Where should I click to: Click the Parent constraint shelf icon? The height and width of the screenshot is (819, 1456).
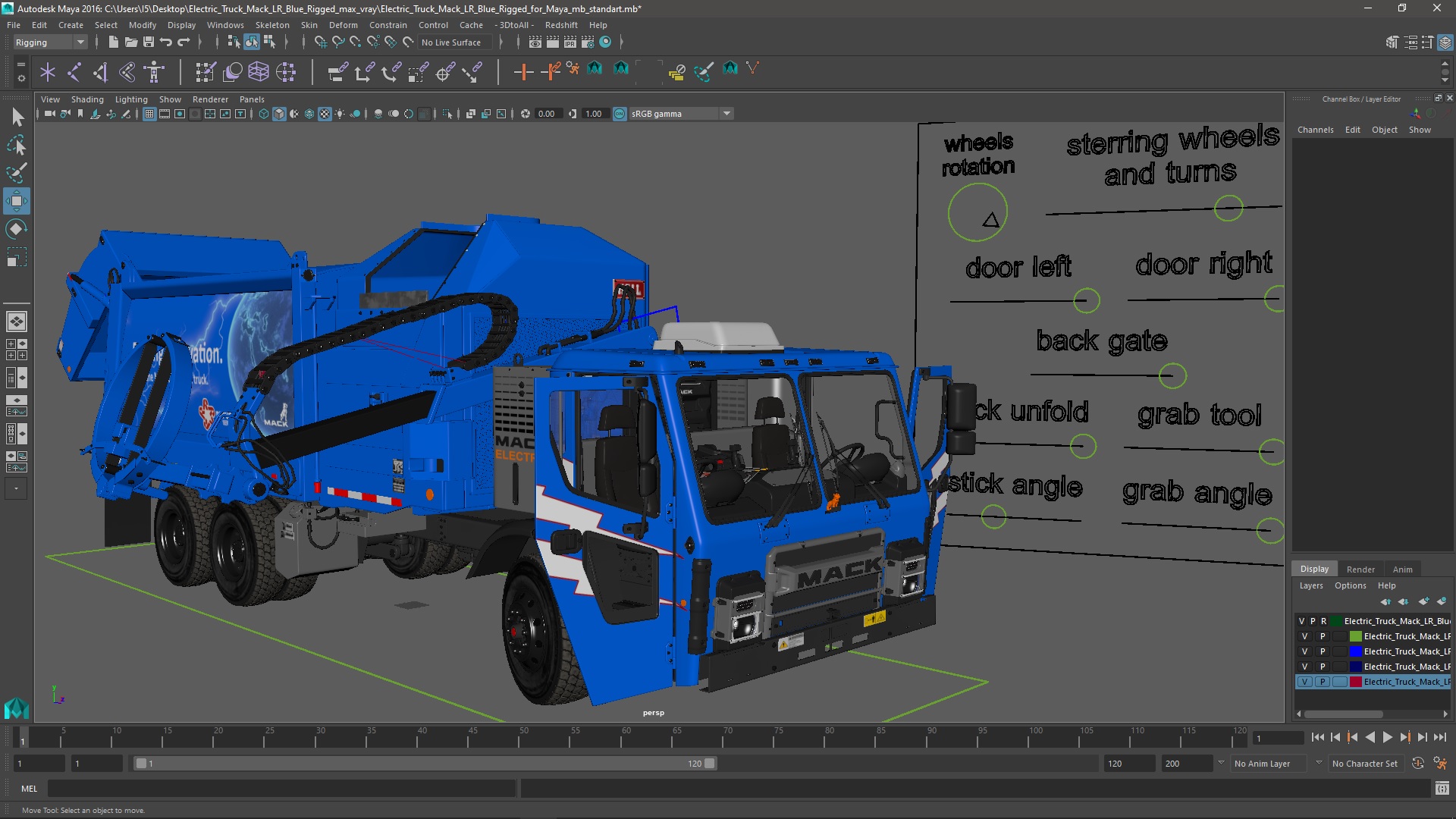pos(338,72)
